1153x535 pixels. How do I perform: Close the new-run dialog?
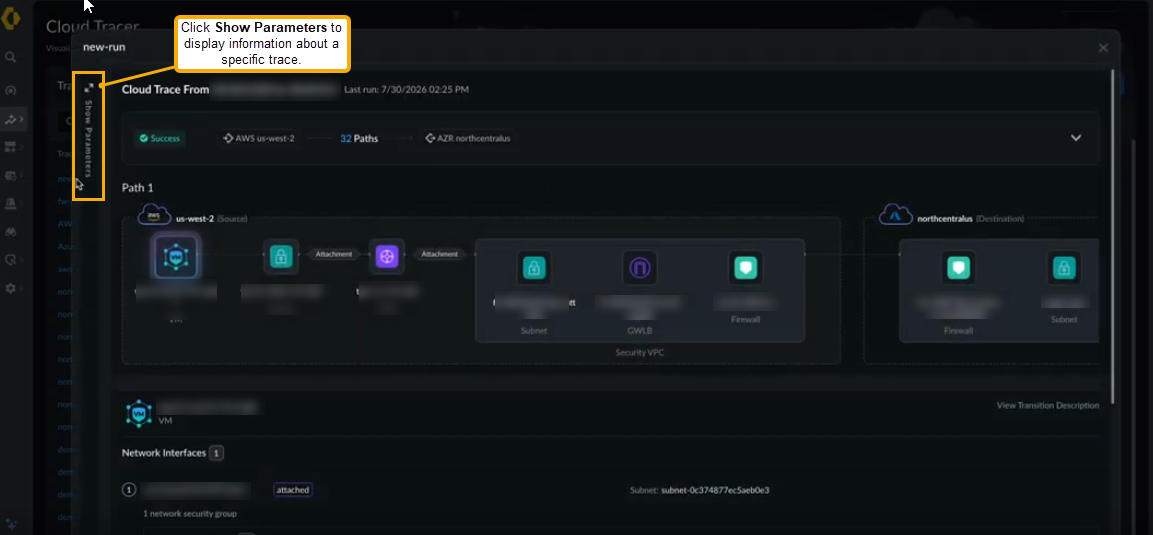pos(1103,48)
